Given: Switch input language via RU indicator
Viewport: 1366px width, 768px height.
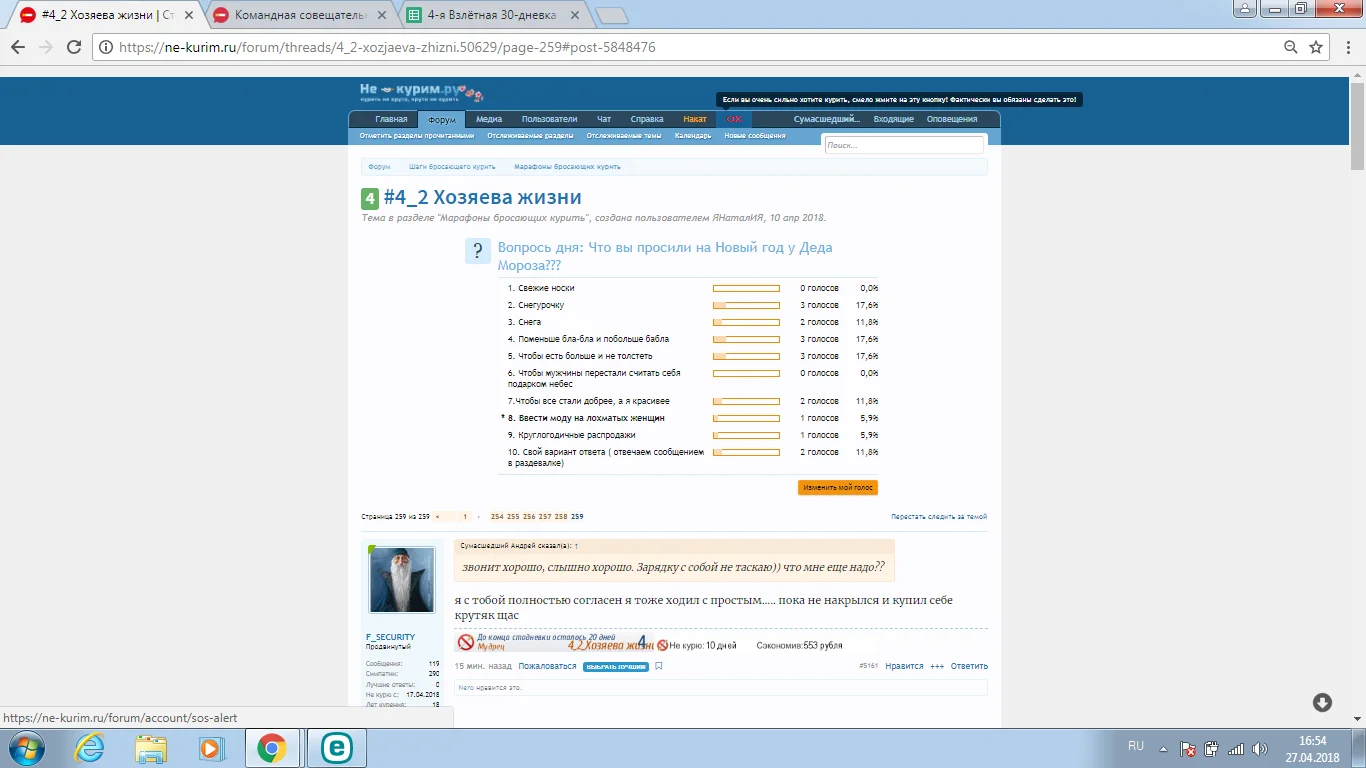Looking at the screenshot, I should (x=1136, y=747).
